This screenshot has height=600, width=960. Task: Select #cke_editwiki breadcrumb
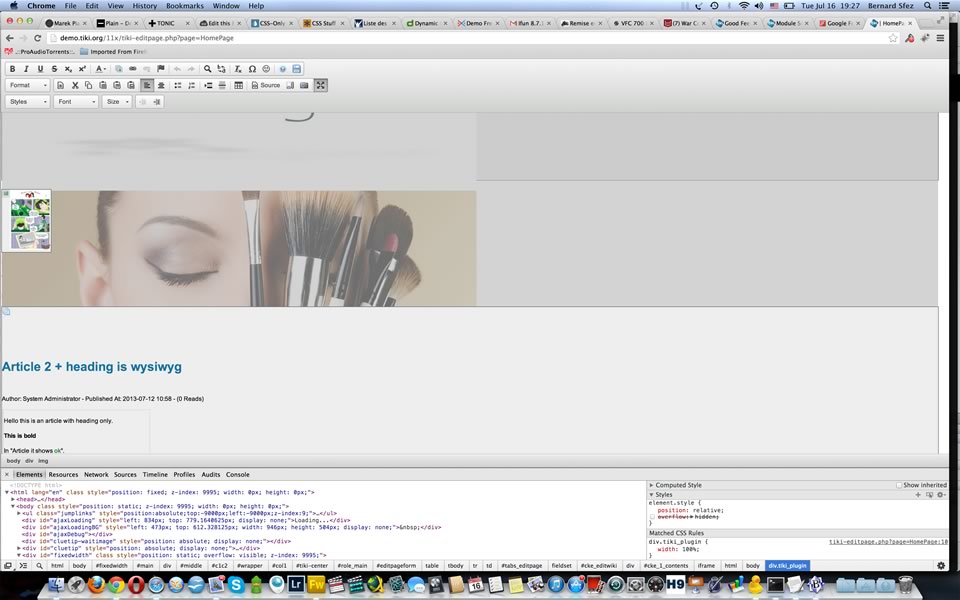pyautogui.click(x=599, y=566)
